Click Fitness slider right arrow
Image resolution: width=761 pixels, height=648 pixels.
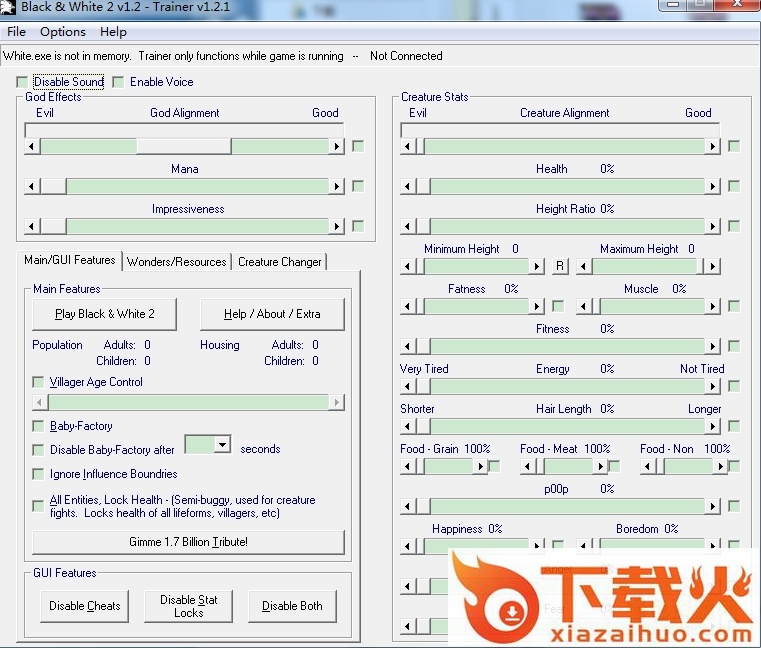click(712, 346)
